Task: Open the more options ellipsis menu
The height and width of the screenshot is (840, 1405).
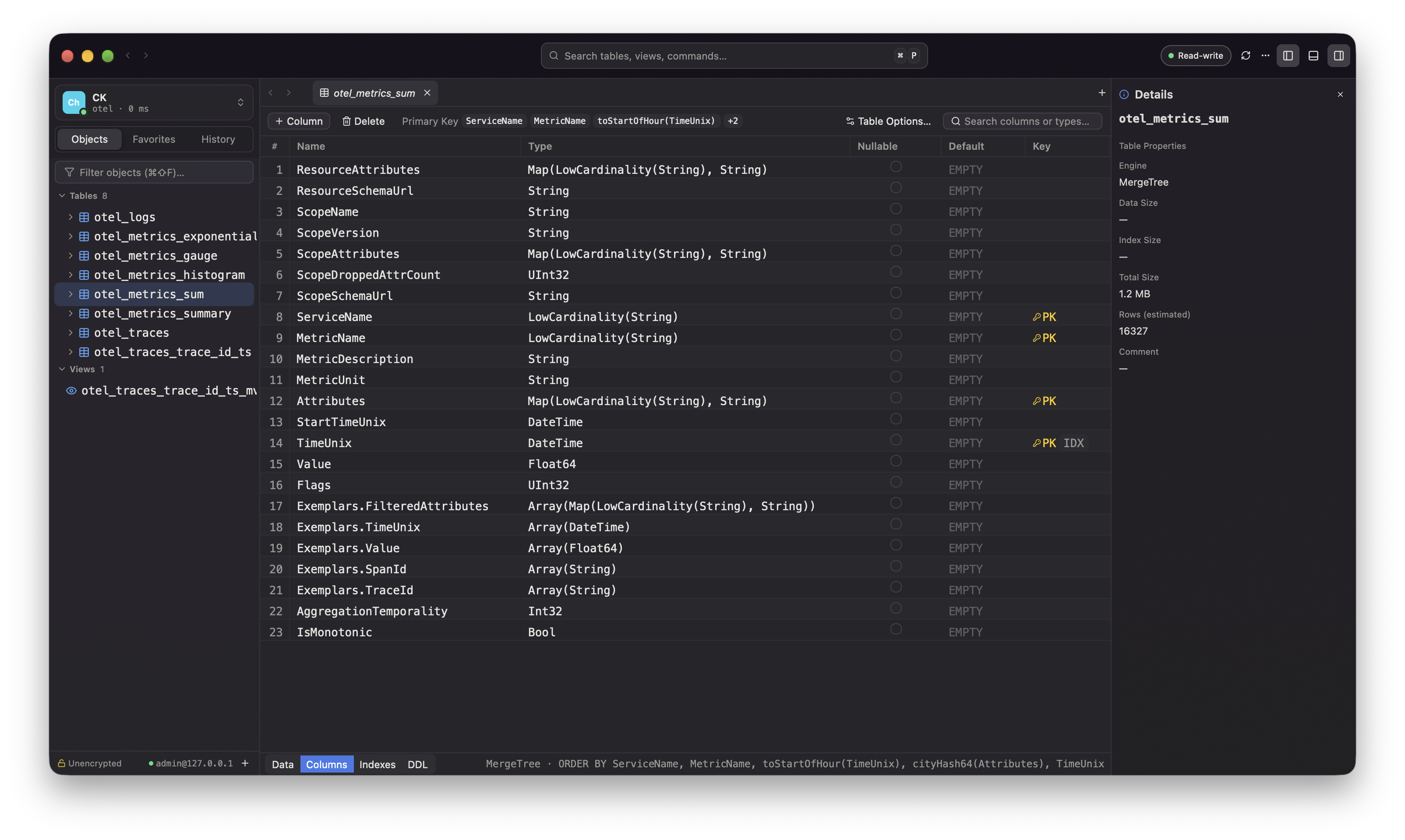Action: click(x=1265, y=56)
